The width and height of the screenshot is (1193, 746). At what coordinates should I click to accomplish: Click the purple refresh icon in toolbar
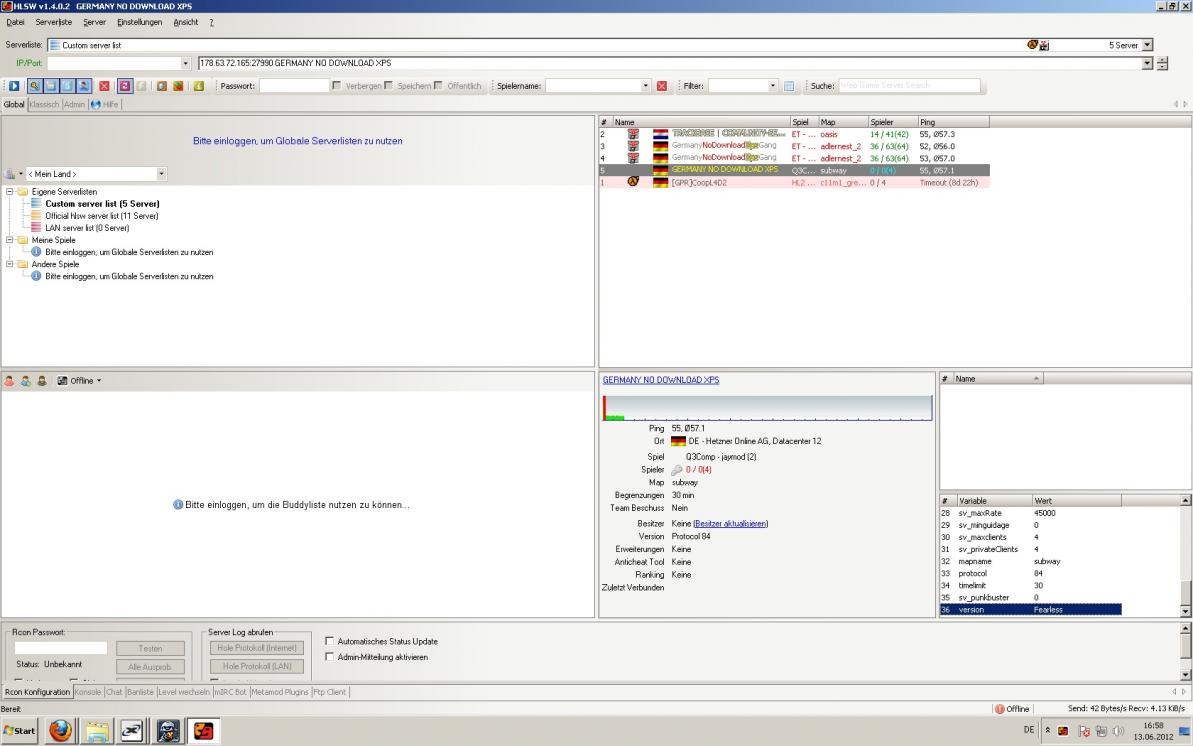pos(125,86)
